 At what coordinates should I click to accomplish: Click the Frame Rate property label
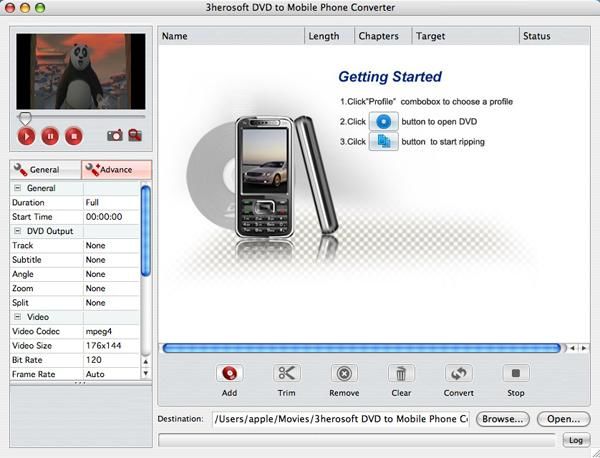(34, 374)
